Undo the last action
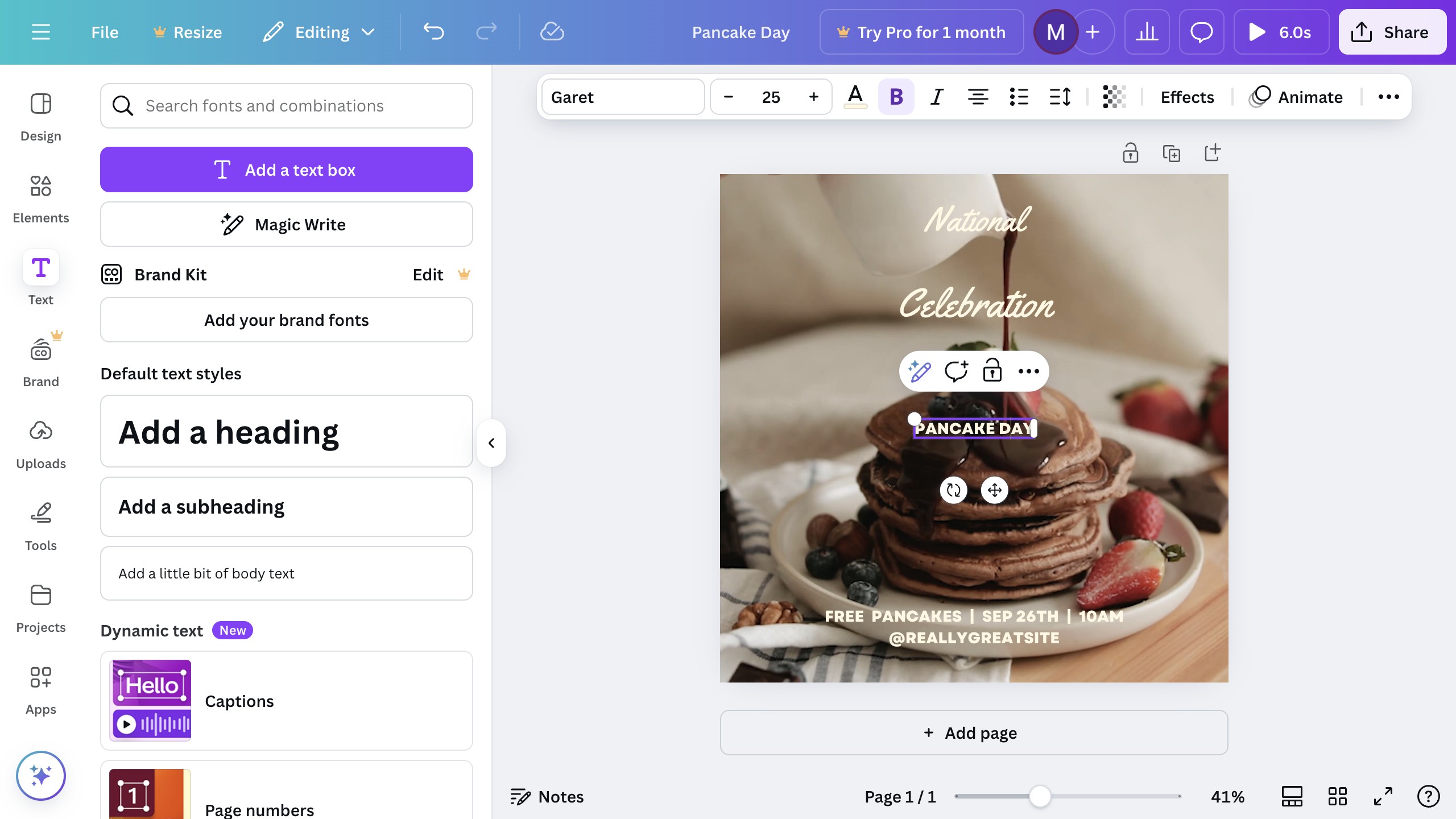Image resolution: width=1456 pixels, height=819 pixels. pyautogui.click(x=433, y=32)
